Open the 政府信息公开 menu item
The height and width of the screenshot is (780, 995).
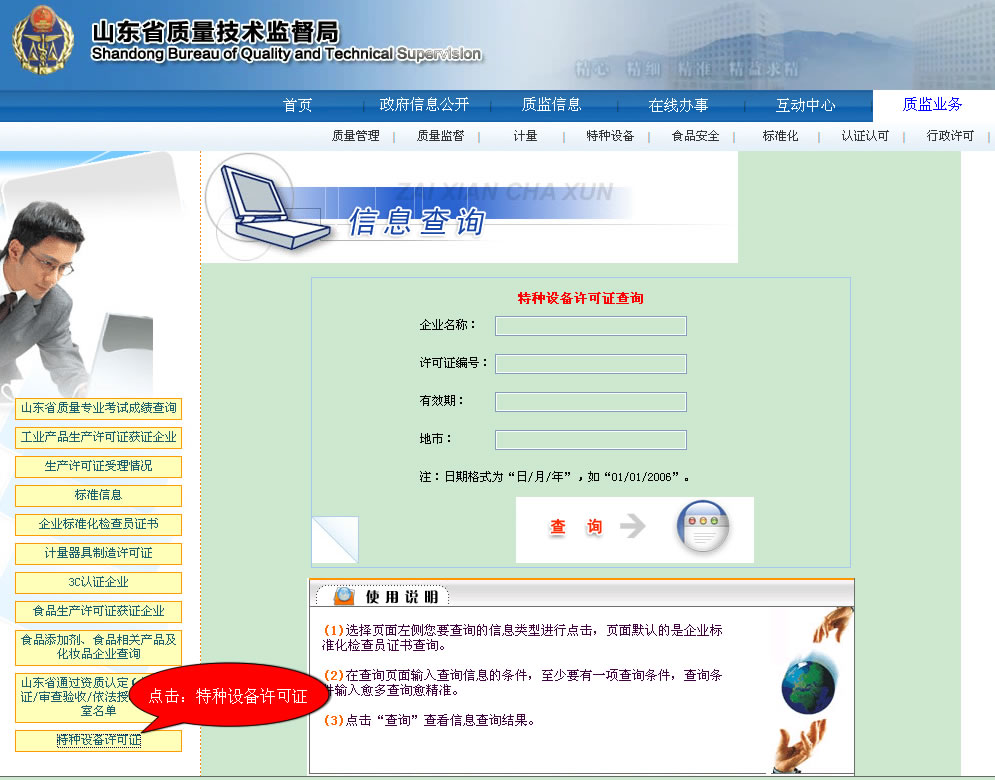point(424,105)
